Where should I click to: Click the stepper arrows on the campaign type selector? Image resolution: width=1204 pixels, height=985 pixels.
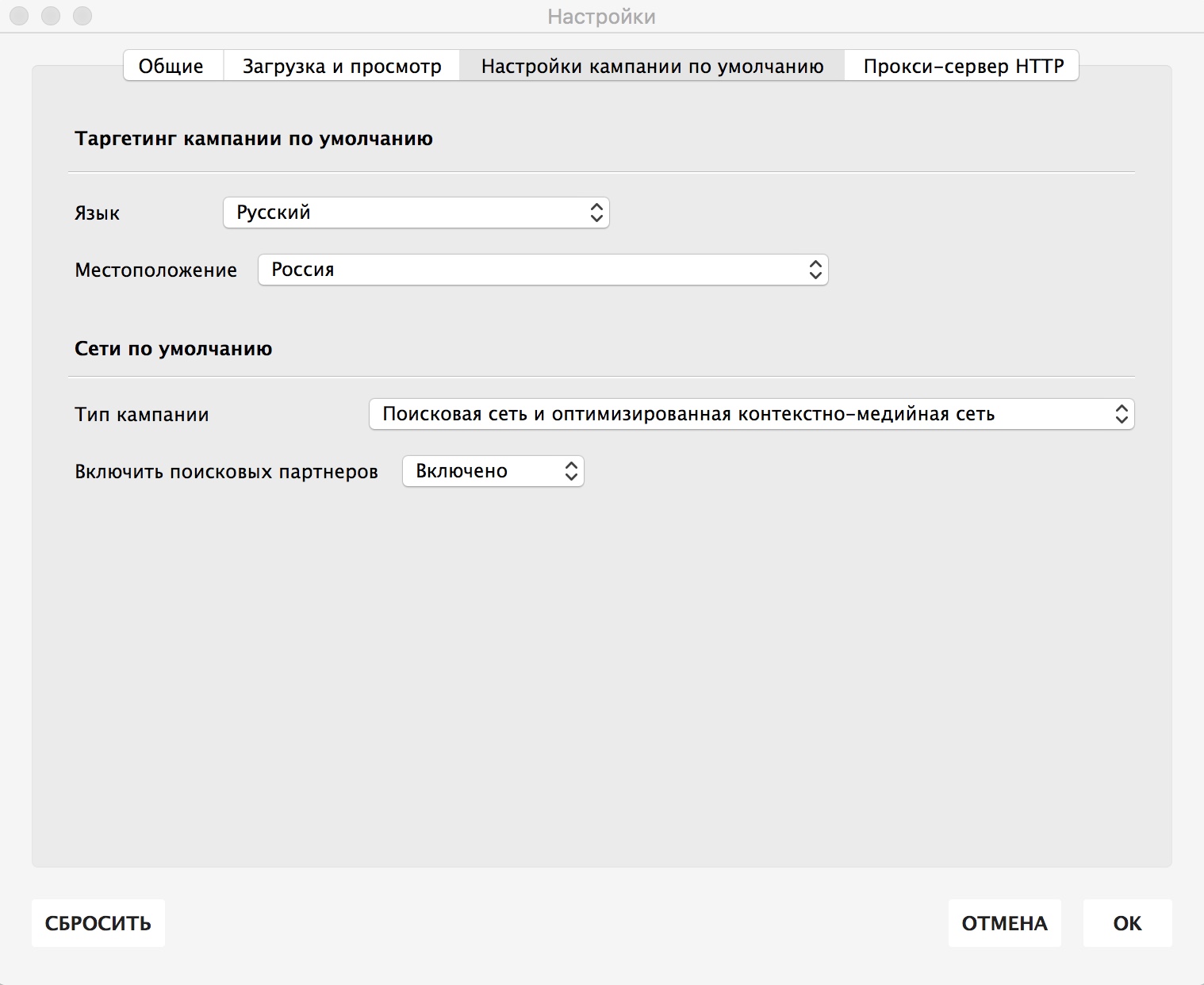tap(1122, 413)
